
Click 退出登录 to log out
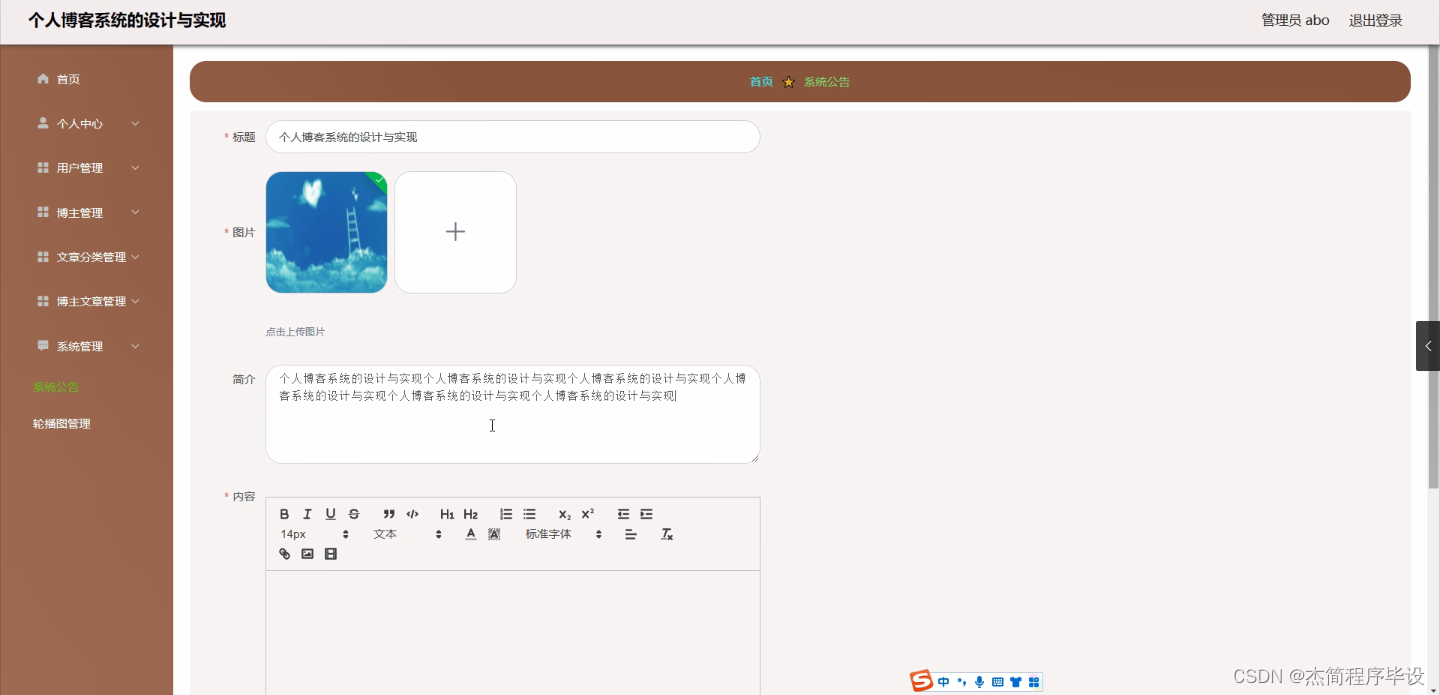tap(1375, 19)
